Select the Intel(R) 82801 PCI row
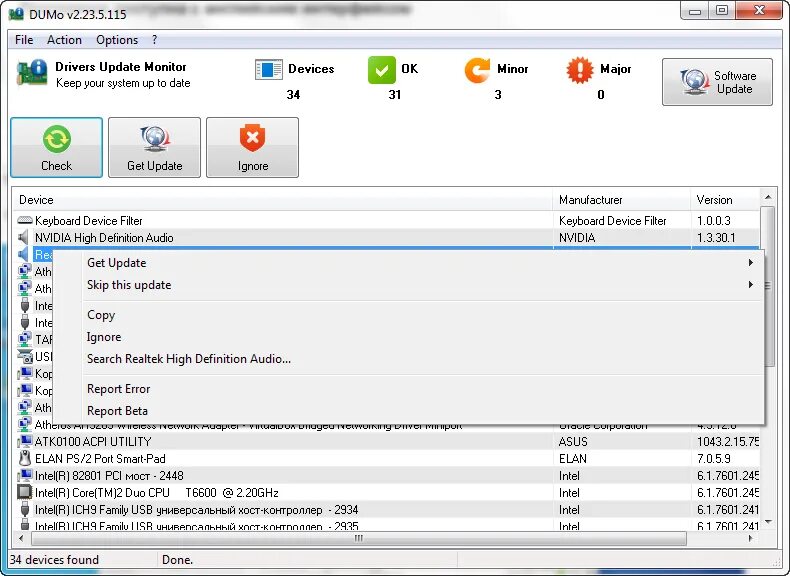The height and width of the screenshot is (576, 790). [x=387, y=476]
